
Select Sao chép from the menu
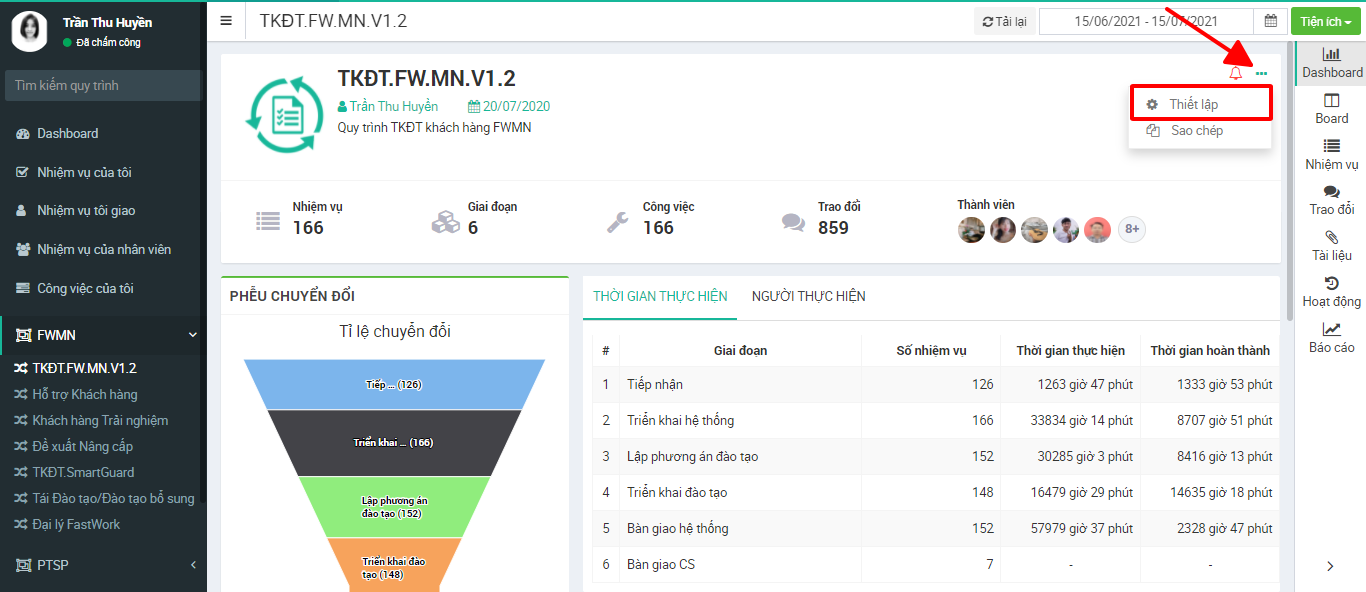coord(1197,130)
